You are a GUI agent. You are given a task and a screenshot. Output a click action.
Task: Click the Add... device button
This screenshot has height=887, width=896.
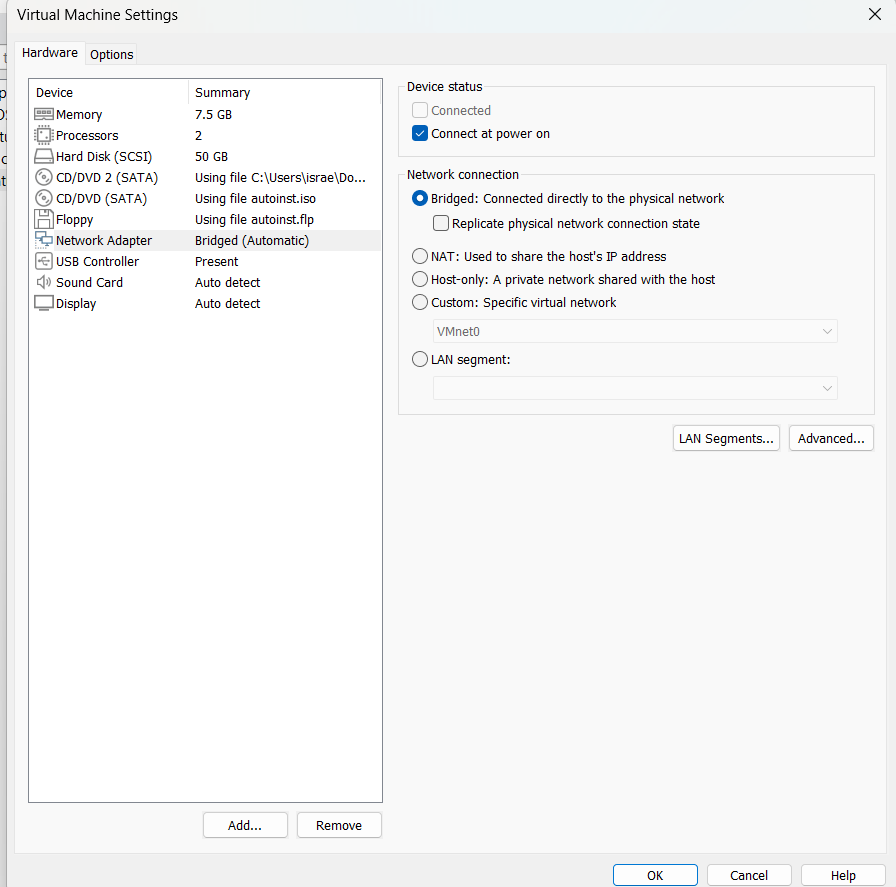[244, 825]
